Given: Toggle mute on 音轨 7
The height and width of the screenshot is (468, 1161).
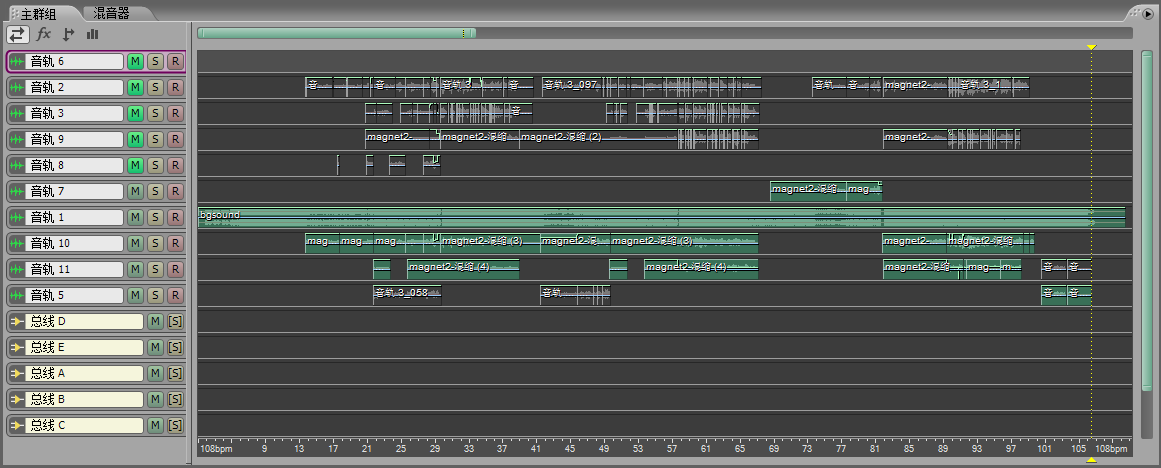Looking at the screenshot, I should pos(135,192).
